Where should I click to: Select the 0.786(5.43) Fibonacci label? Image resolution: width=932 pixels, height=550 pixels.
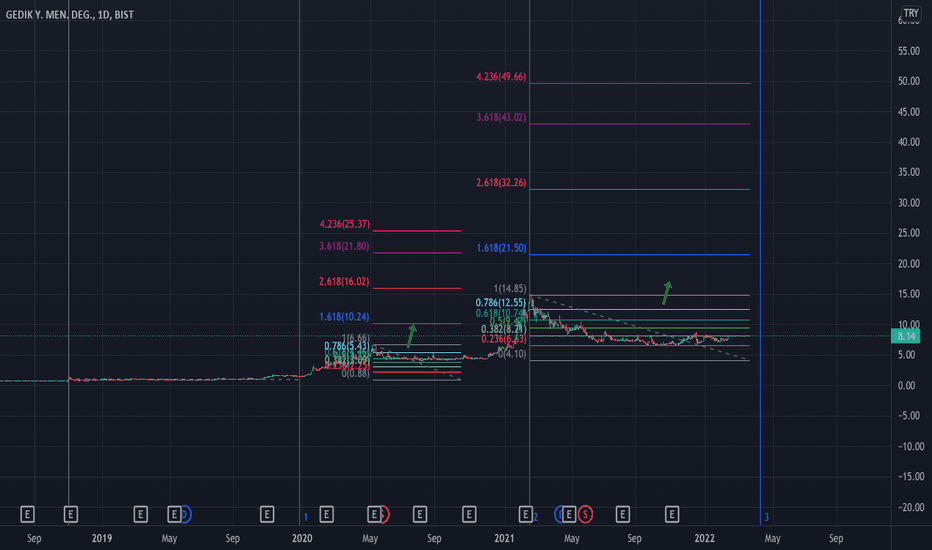coord(347,346)
